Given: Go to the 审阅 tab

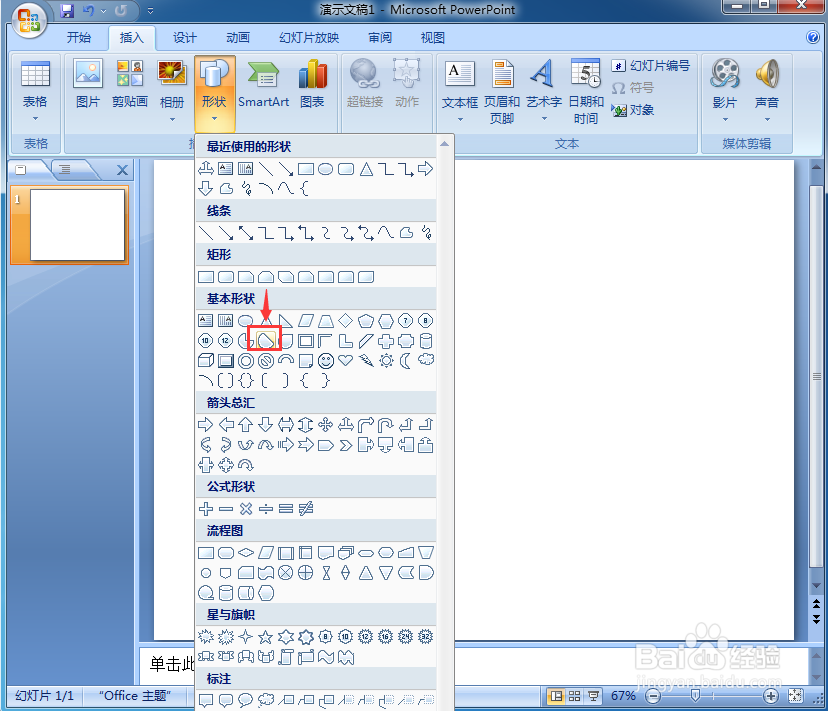Looking at the screenshot, I should [x=380, y=38].
